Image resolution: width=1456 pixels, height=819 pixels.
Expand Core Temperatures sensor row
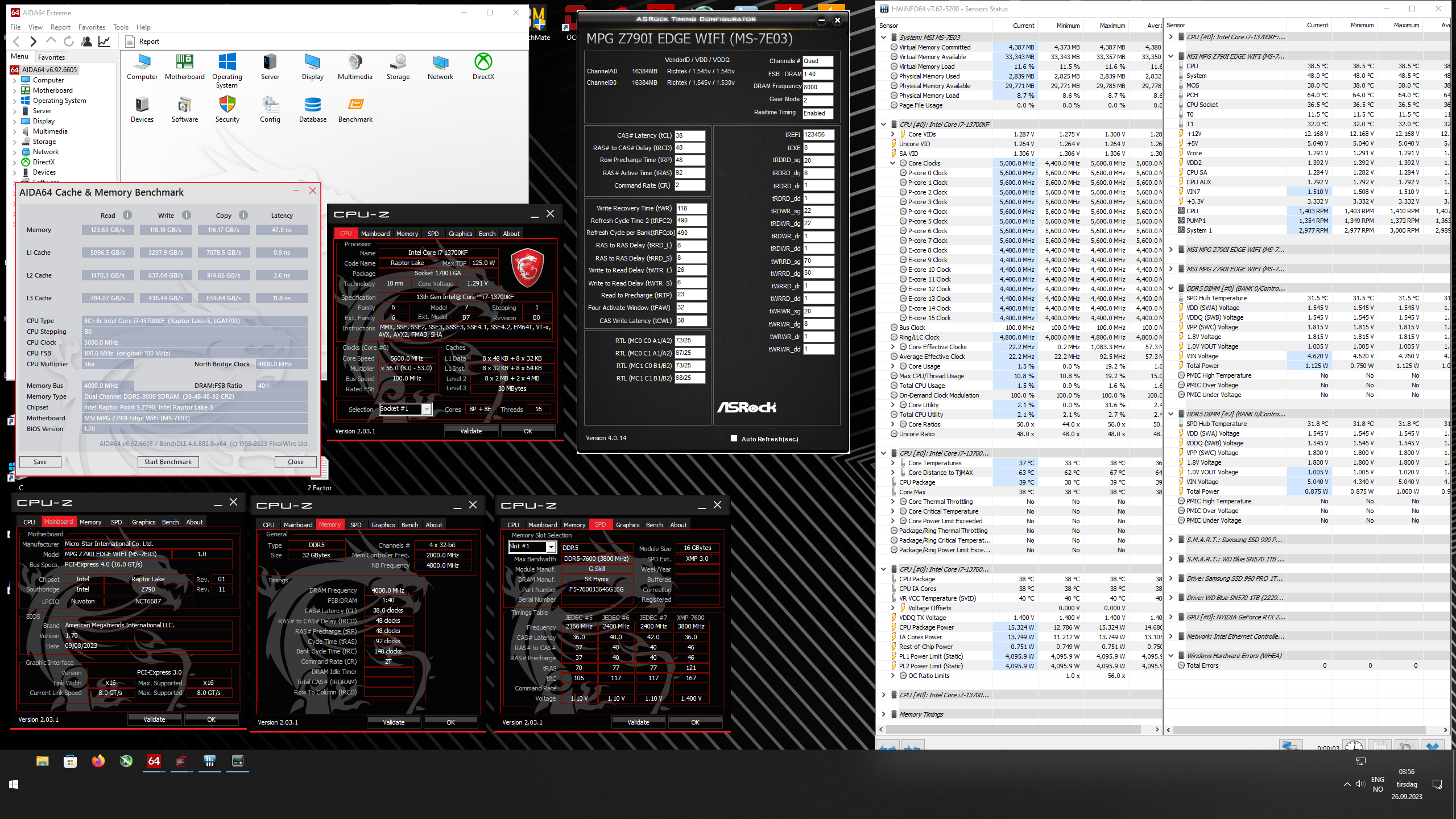coord(893,463)
